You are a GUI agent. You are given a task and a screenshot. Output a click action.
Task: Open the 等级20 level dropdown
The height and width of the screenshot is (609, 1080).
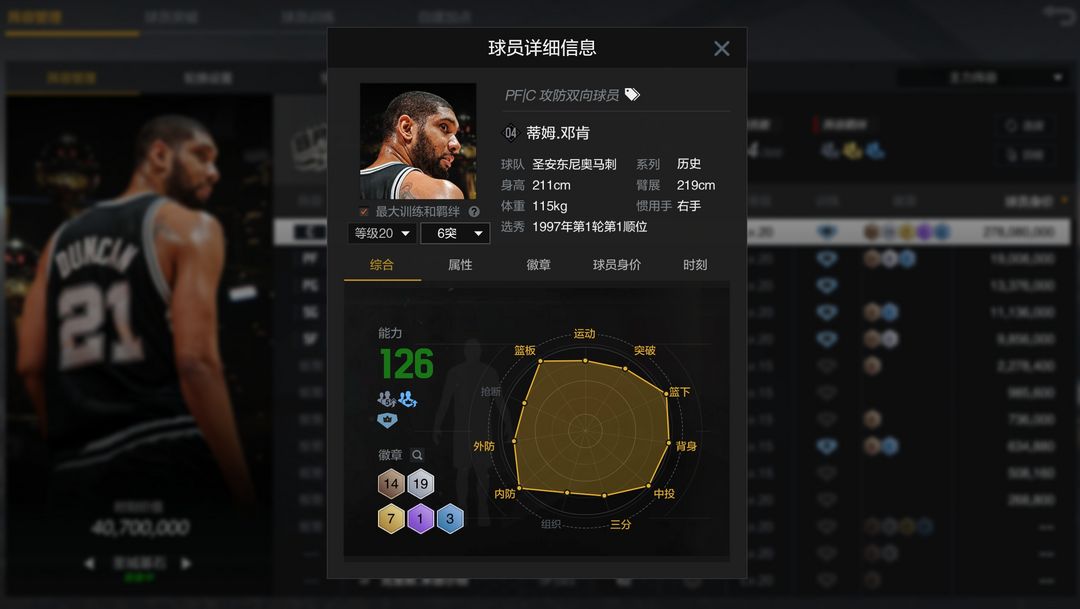382,234
